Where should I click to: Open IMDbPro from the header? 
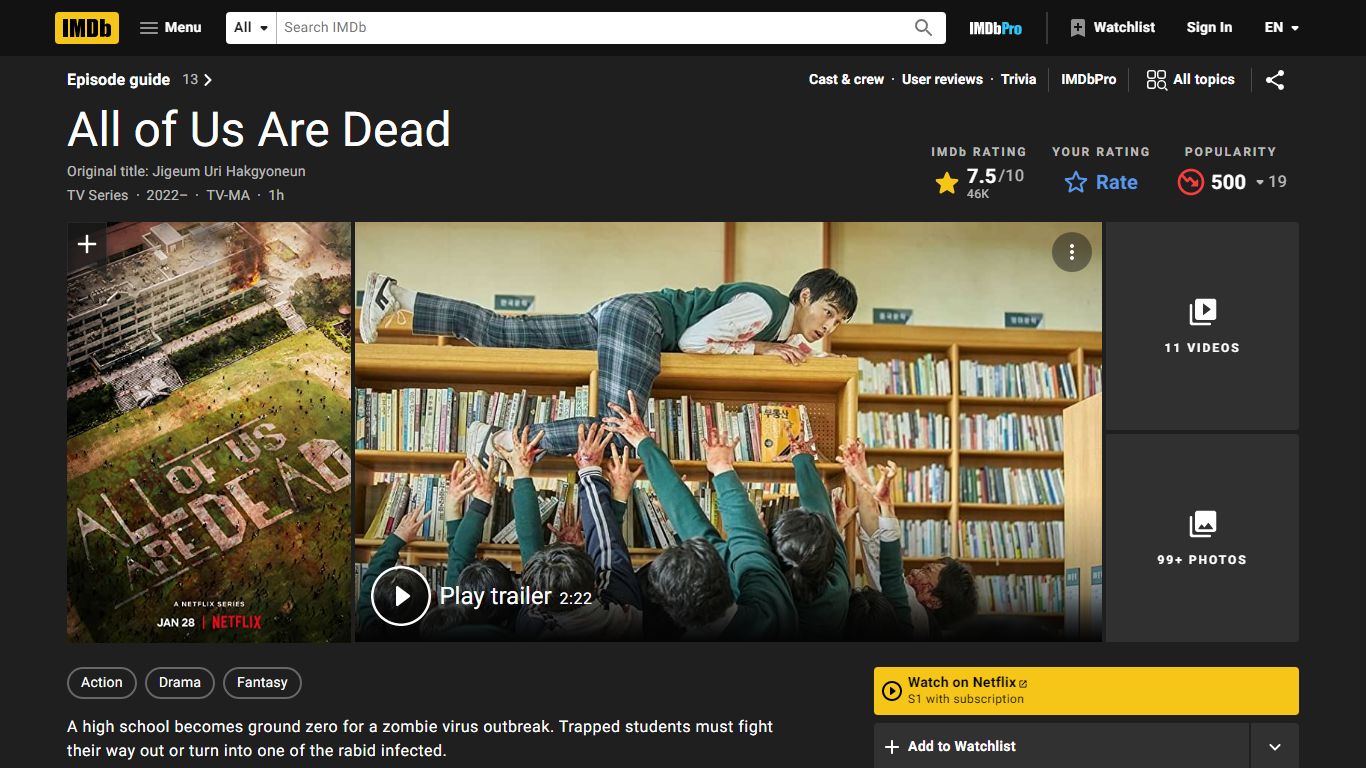pos(995,28)
